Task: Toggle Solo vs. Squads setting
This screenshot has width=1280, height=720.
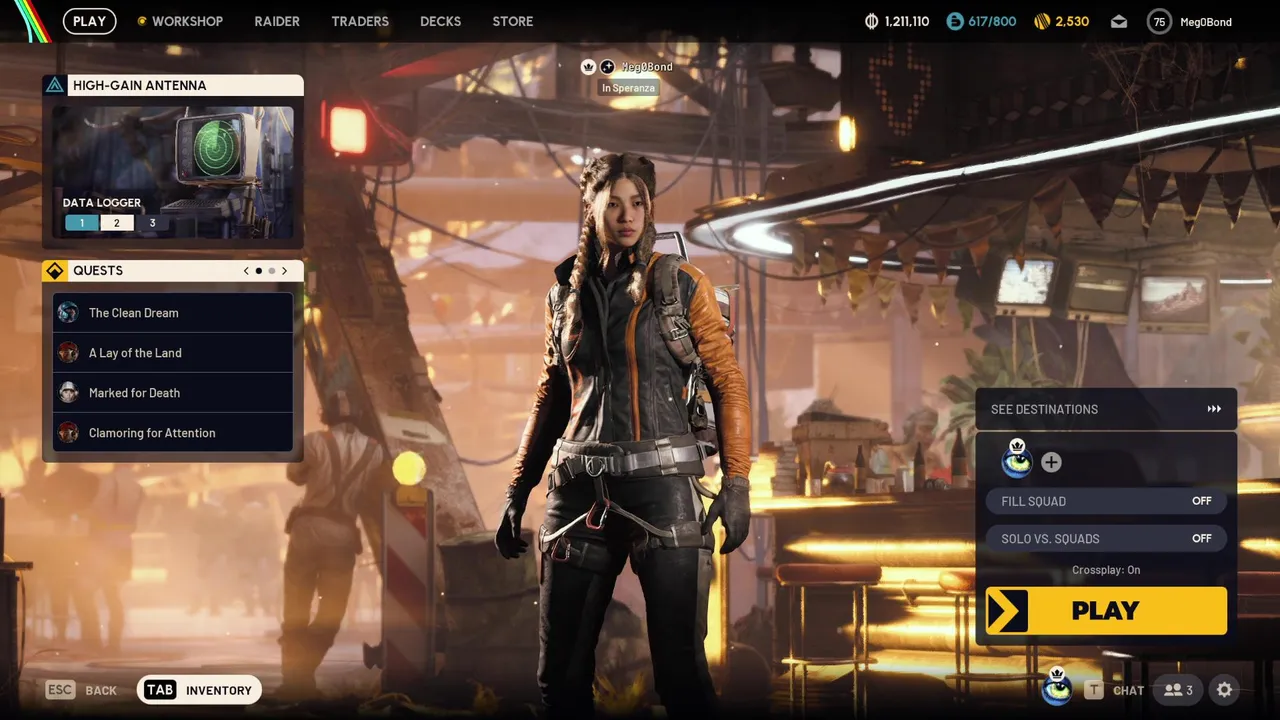Action: coord(1106,538)
